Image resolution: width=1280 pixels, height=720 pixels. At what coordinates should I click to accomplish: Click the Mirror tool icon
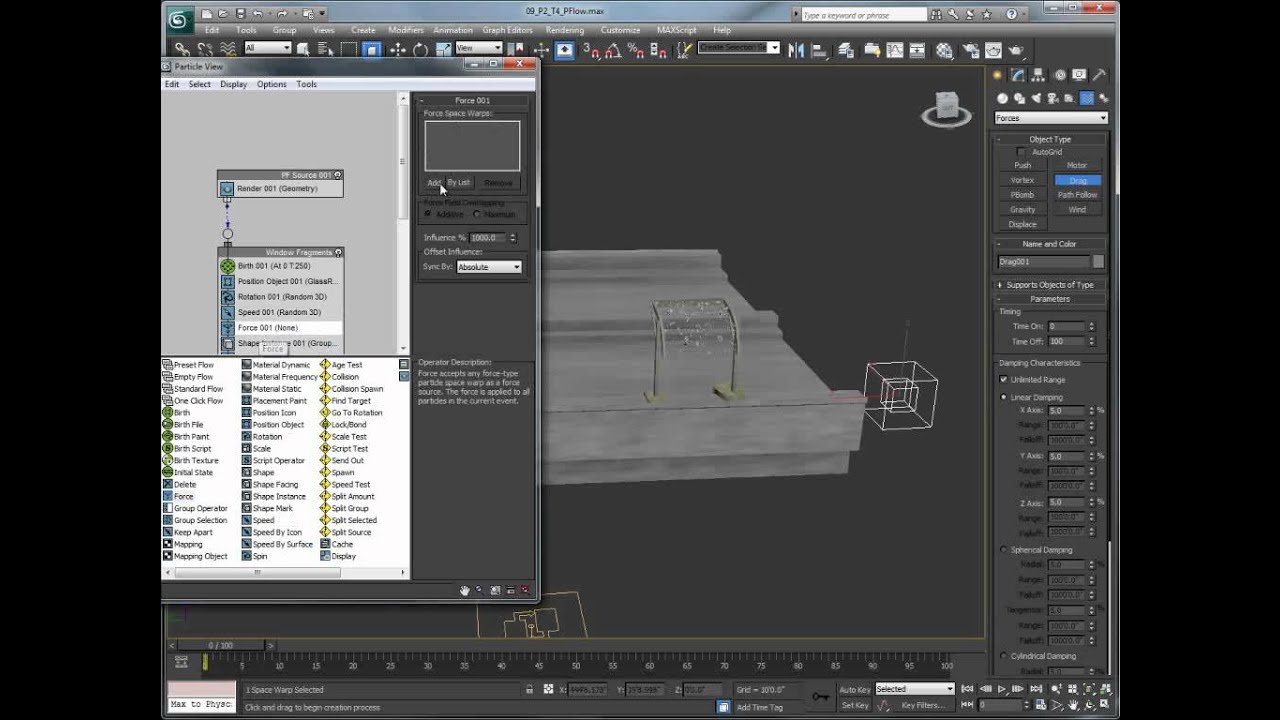797,49
